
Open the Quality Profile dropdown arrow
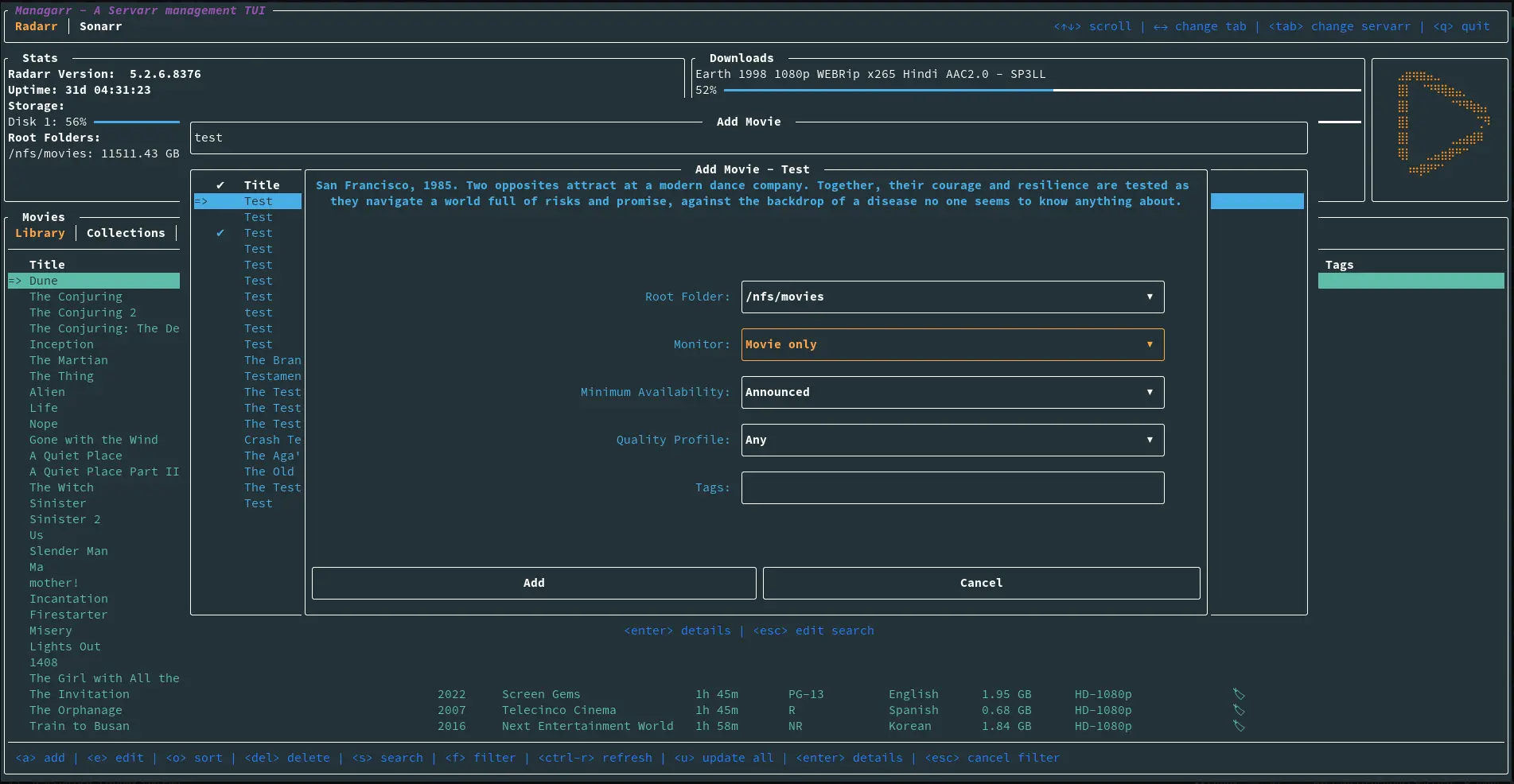click(x=1149, y=440)
